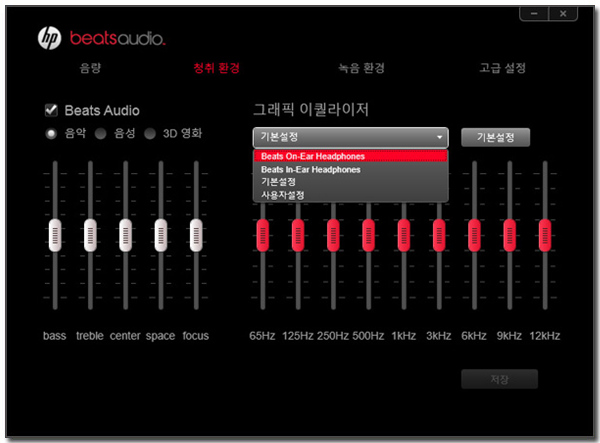Click the 3kHz equalizer slider handle

pos(439,235)
